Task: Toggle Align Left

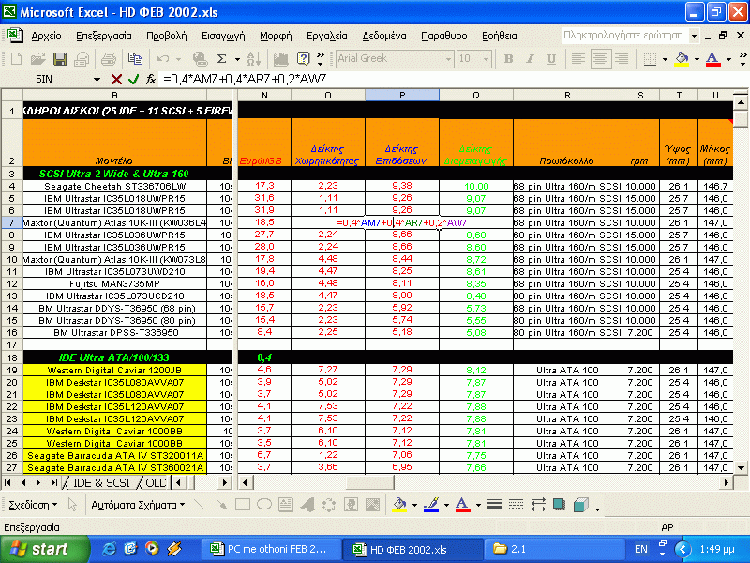Action: tap(578, 59)
